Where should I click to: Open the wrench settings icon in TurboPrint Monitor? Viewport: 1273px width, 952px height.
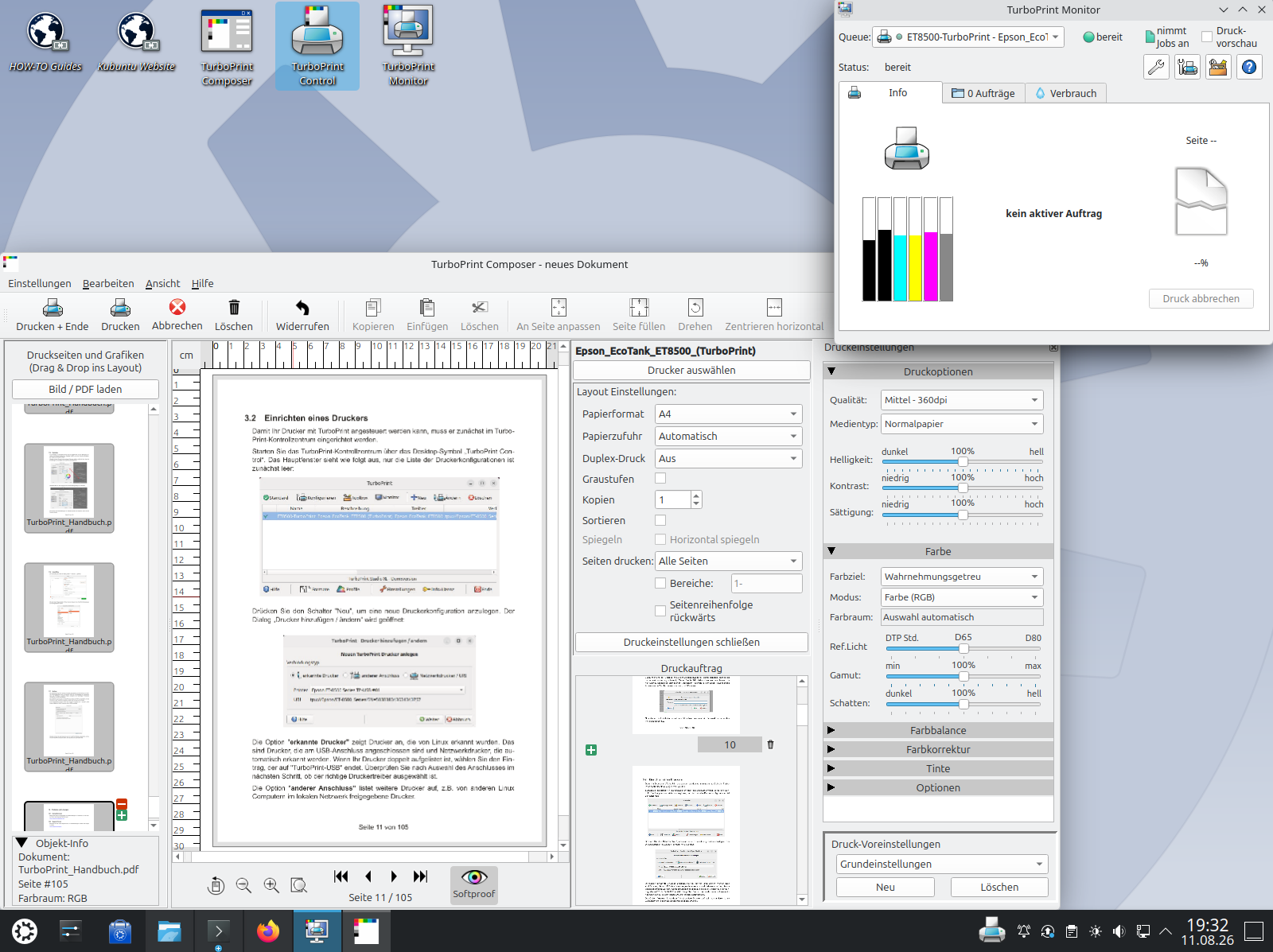[x=1156, y=67]
